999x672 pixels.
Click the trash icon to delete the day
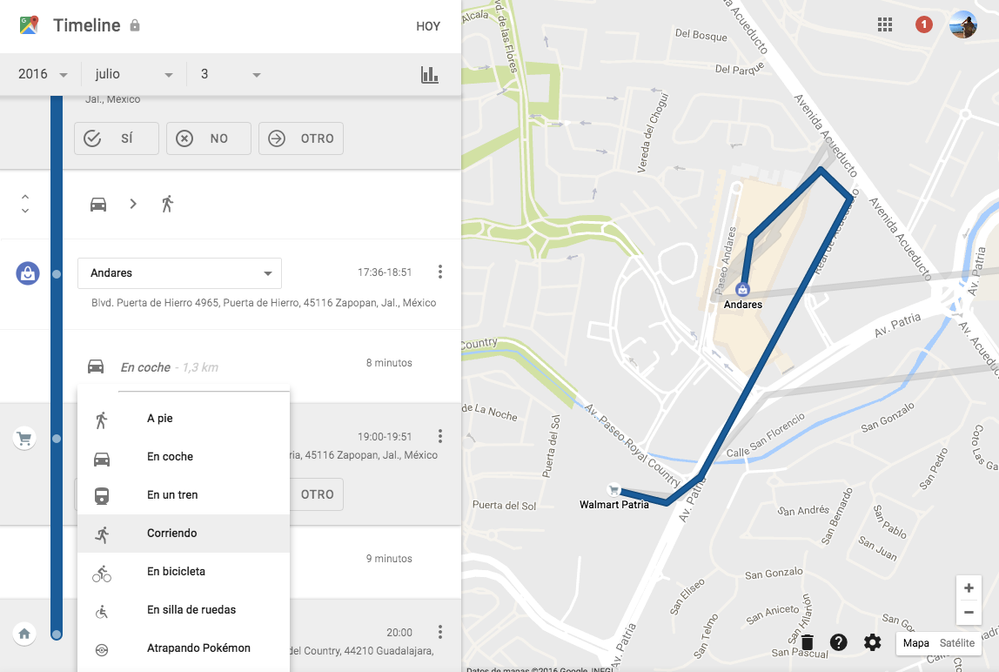coord(807,643)
